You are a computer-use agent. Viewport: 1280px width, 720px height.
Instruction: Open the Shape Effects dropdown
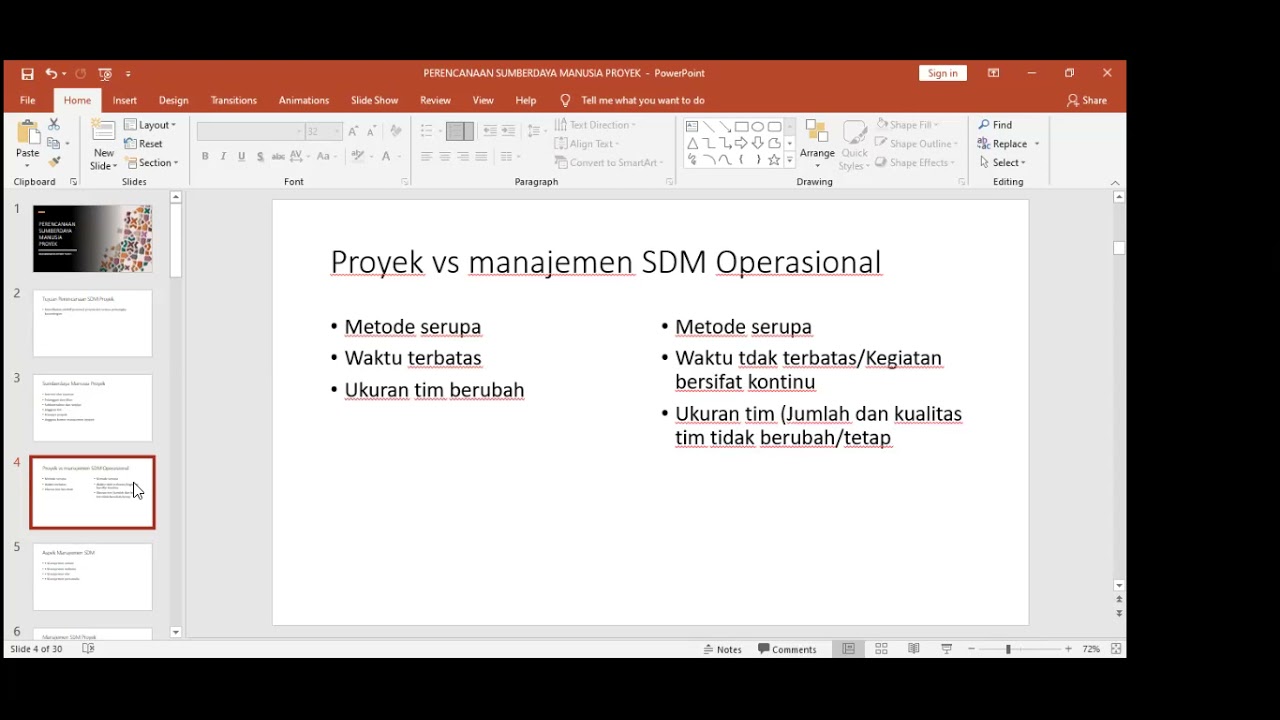point(915,162)
